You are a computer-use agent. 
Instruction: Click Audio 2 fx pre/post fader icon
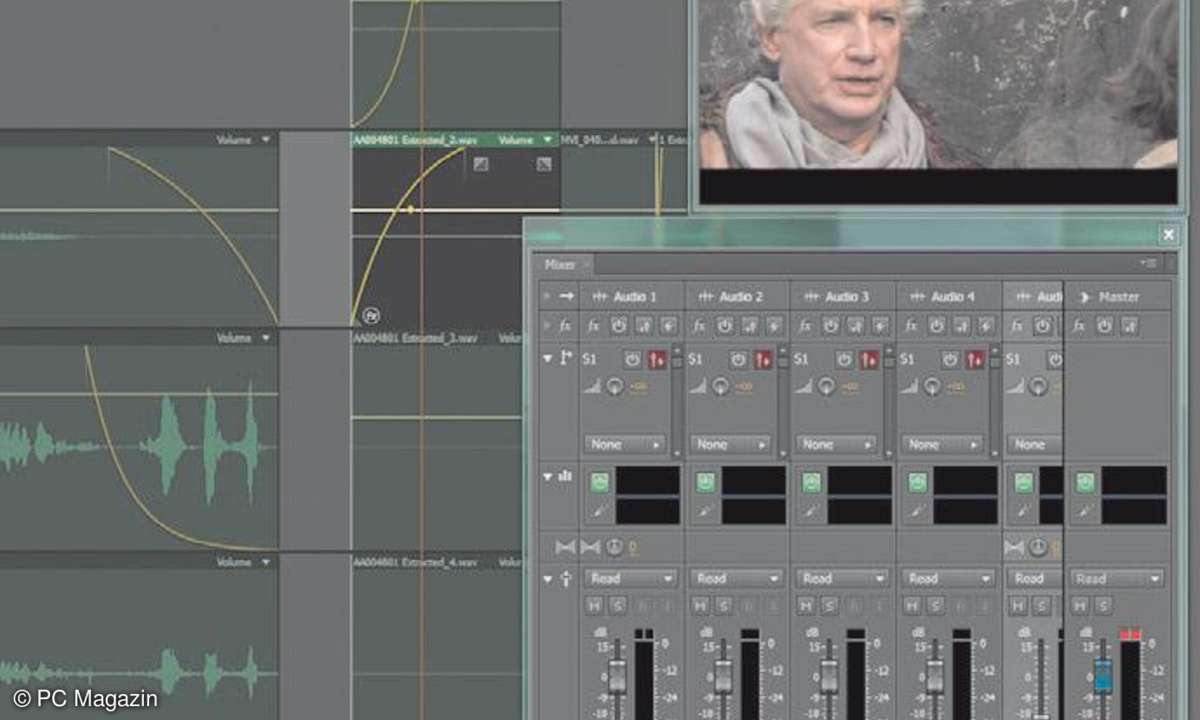coord(749,325)
